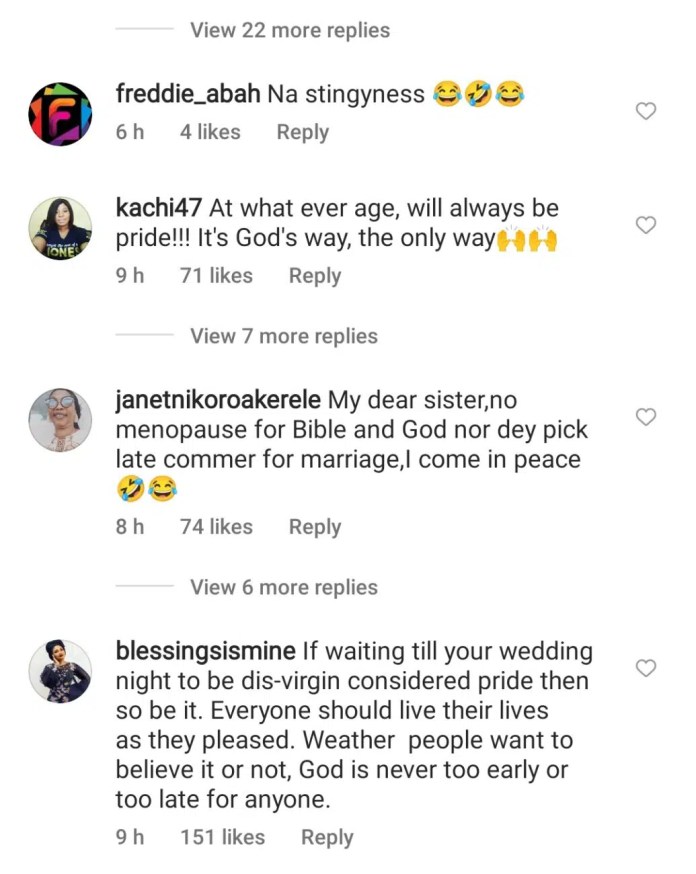This screenshot has width=696, height=874.
Task: Open freddie_abah's profile picture
Action: click(60, 114)
